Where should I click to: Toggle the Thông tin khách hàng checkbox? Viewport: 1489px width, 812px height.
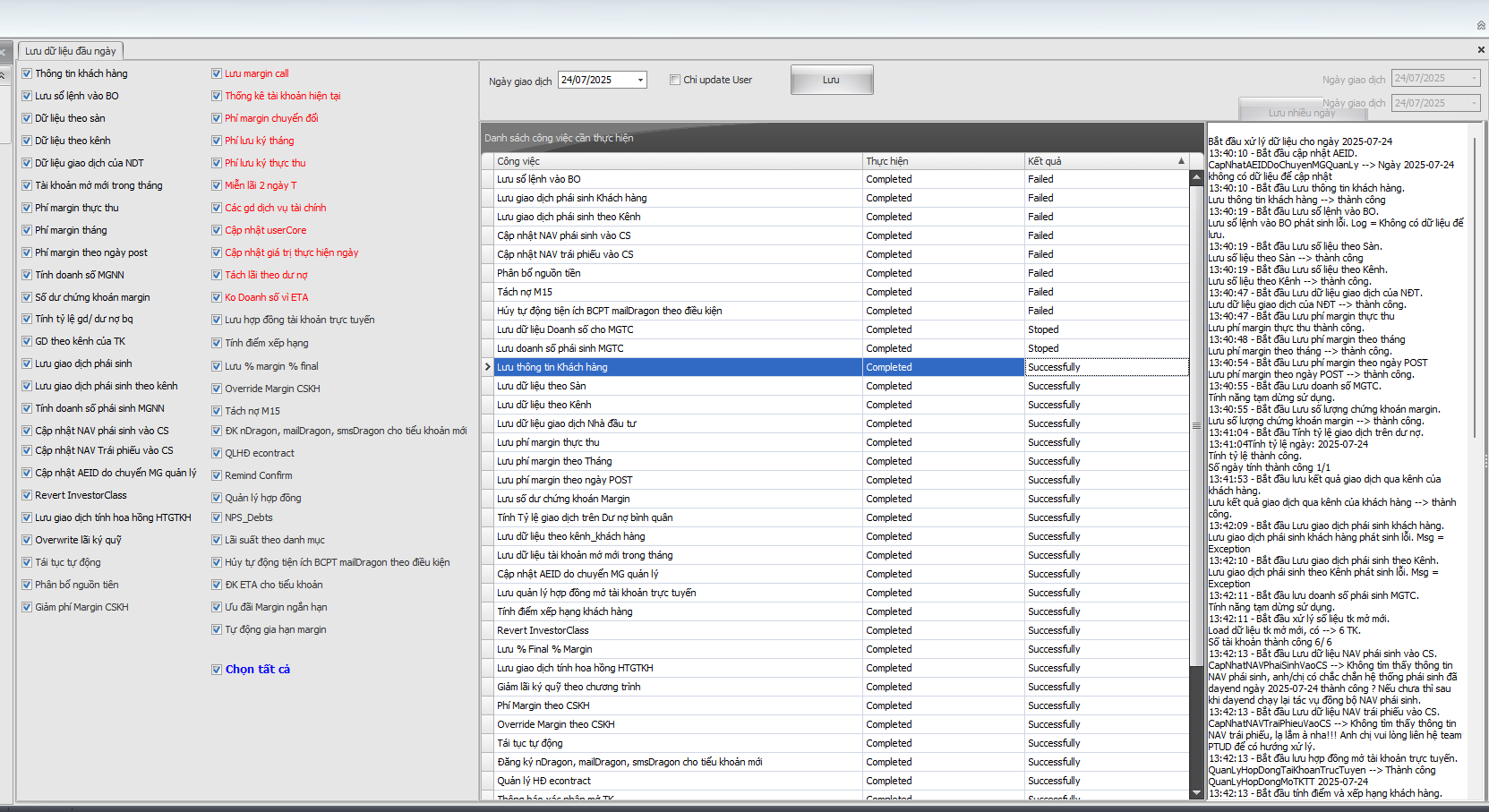pos(27,73)
